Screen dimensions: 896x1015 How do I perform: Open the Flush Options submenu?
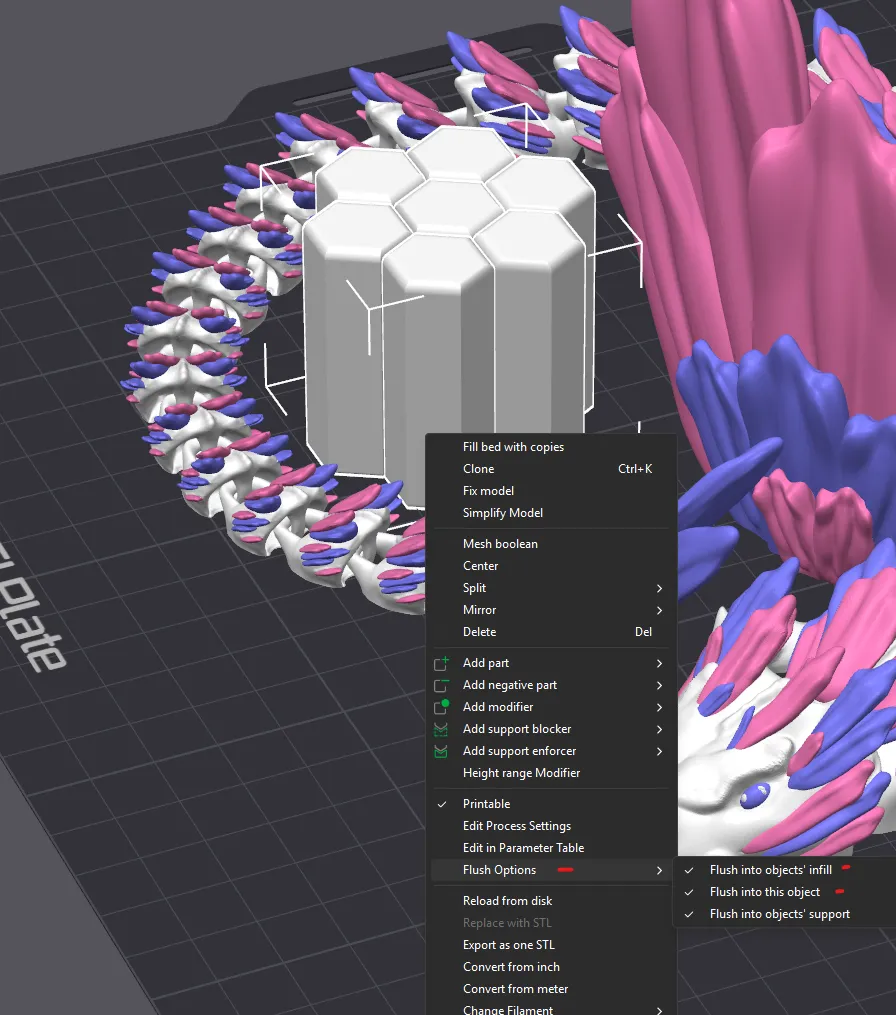click(500, 870)
